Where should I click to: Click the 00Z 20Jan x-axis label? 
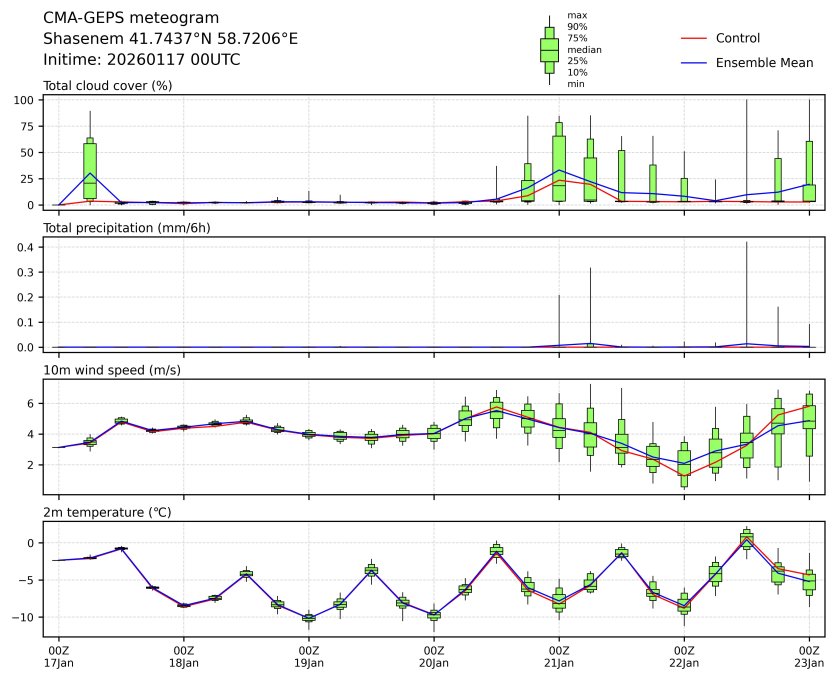(433, 656)
